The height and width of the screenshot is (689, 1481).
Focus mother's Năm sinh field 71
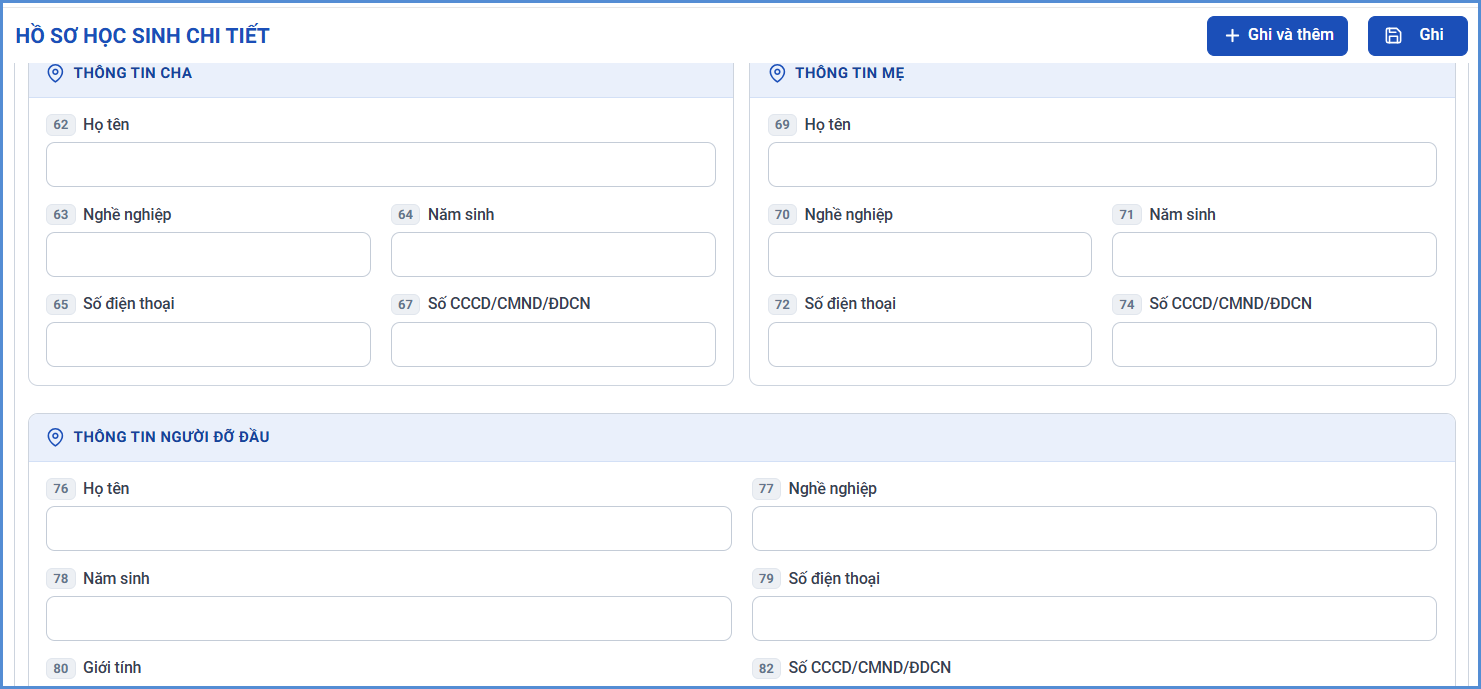click(x=1274, y=254)
